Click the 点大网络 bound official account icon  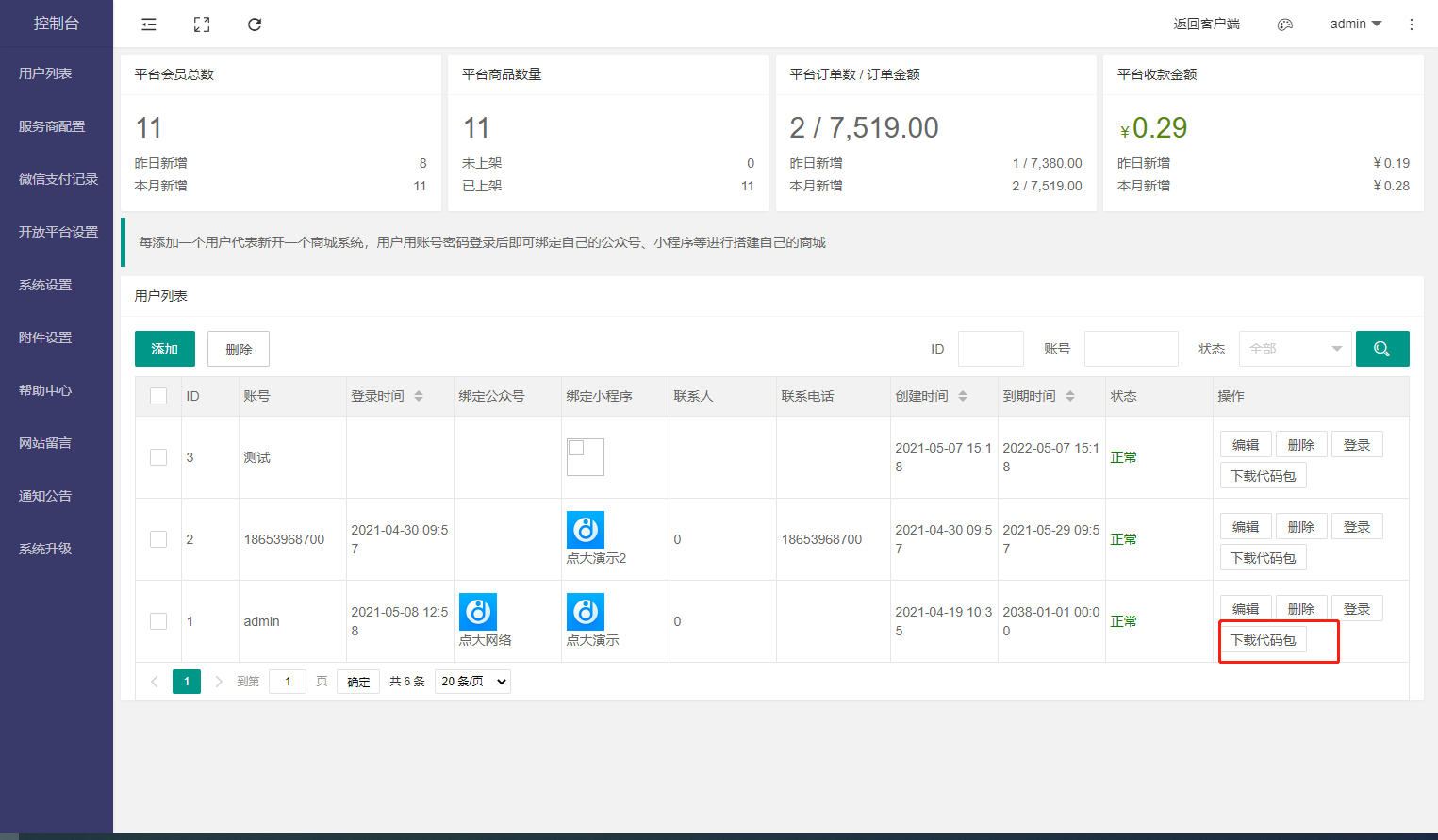tap(478, 612)
